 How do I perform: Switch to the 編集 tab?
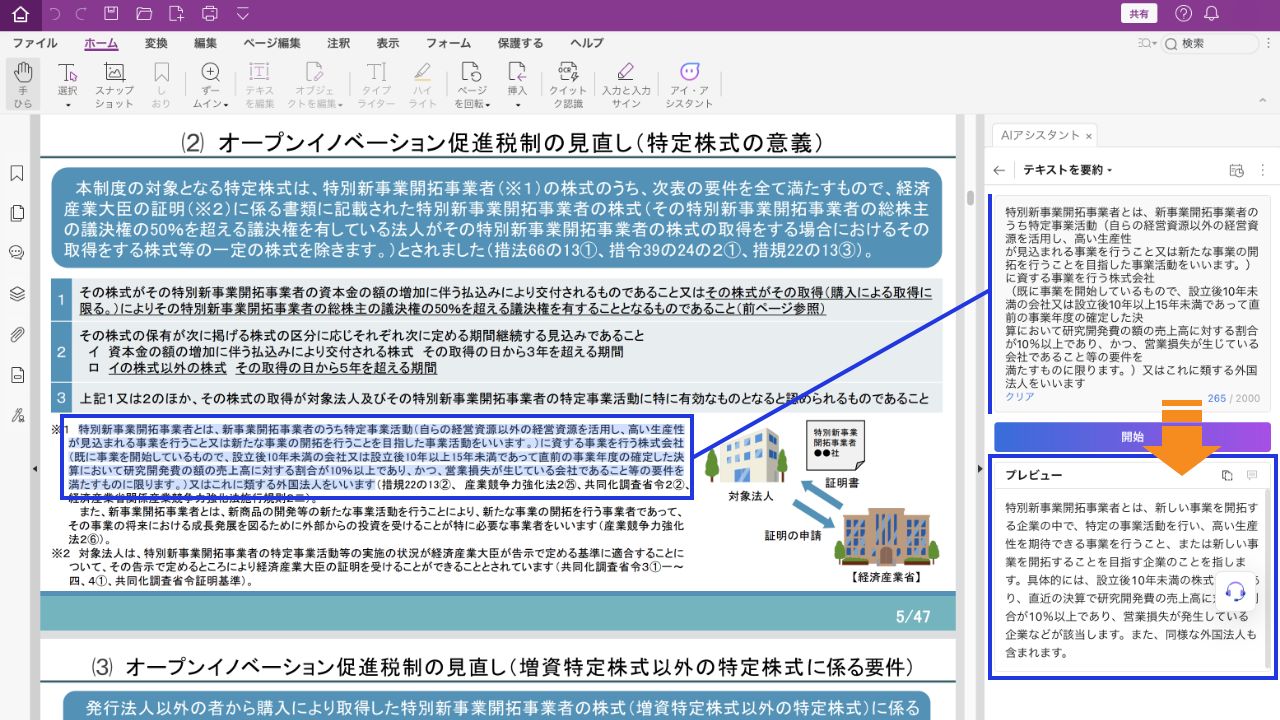click(206, 43)
